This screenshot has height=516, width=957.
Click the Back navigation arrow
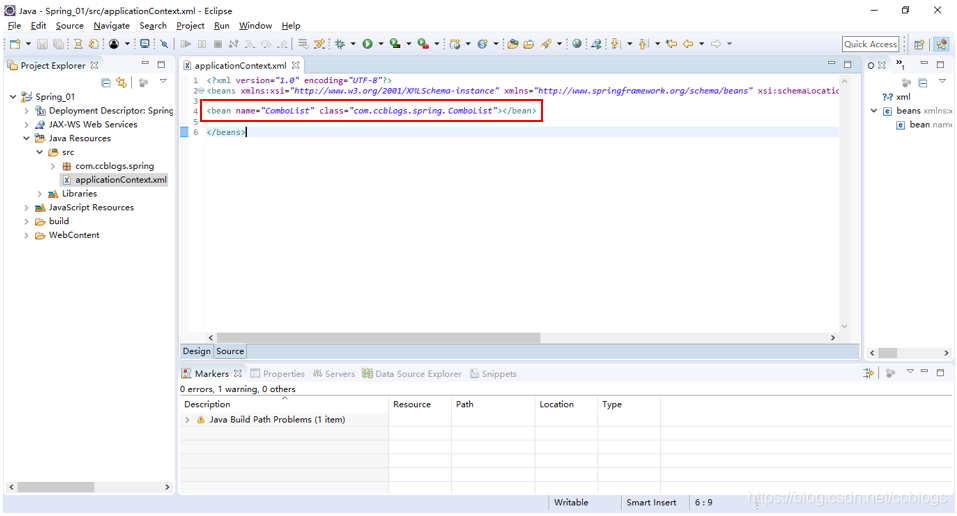click(x=688, y=44)
